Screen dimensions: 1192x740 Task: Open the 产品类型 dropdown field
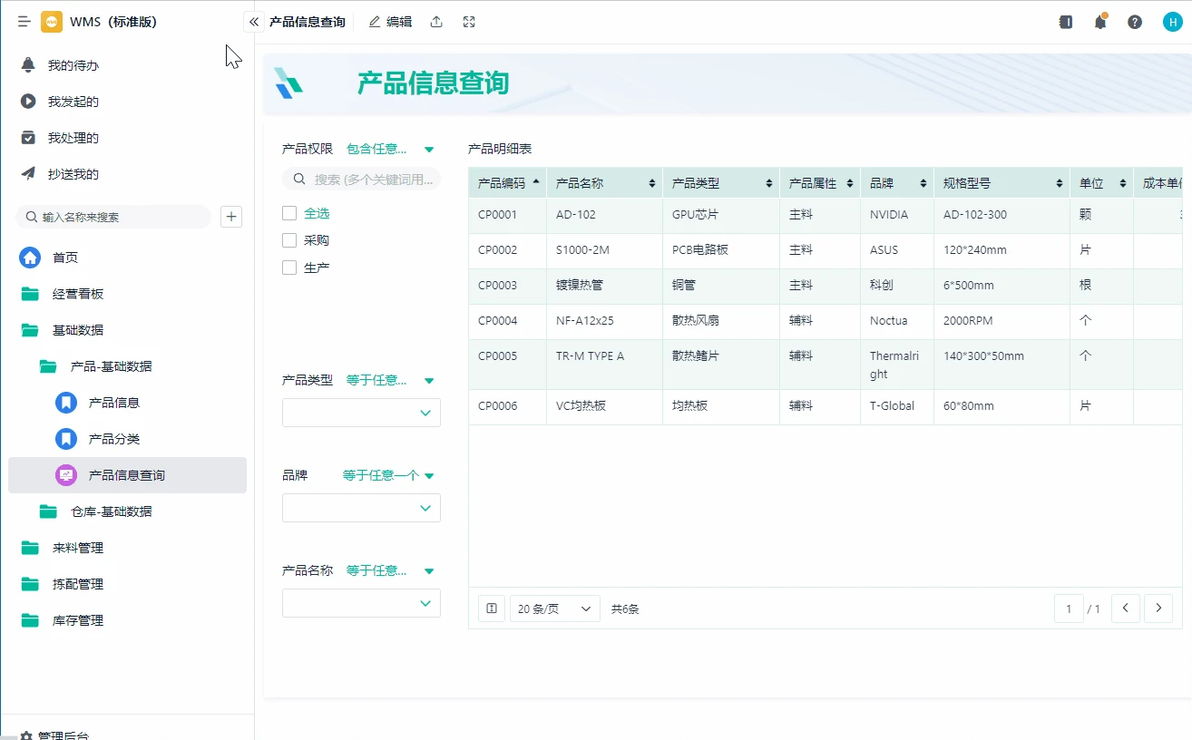(x=361, y=413)
